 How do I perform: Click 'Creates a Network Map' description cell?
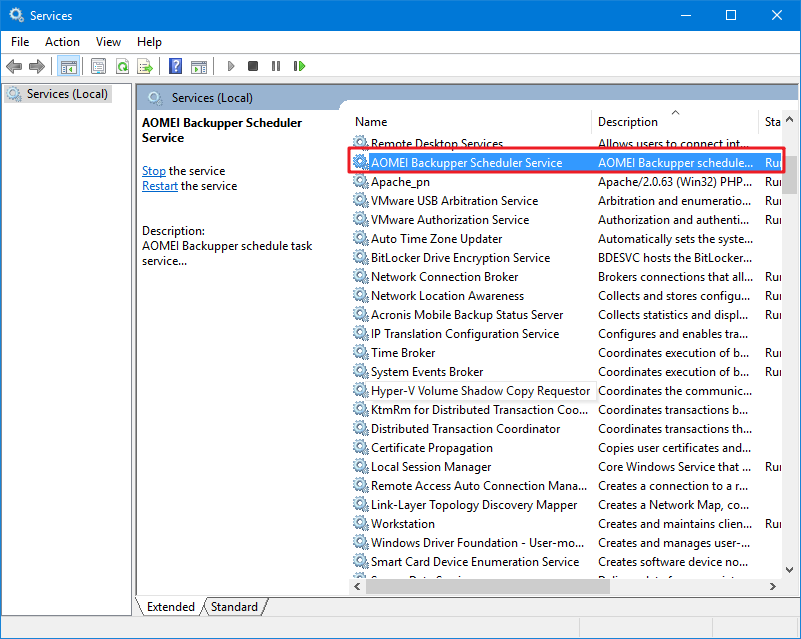click(673, 505)
